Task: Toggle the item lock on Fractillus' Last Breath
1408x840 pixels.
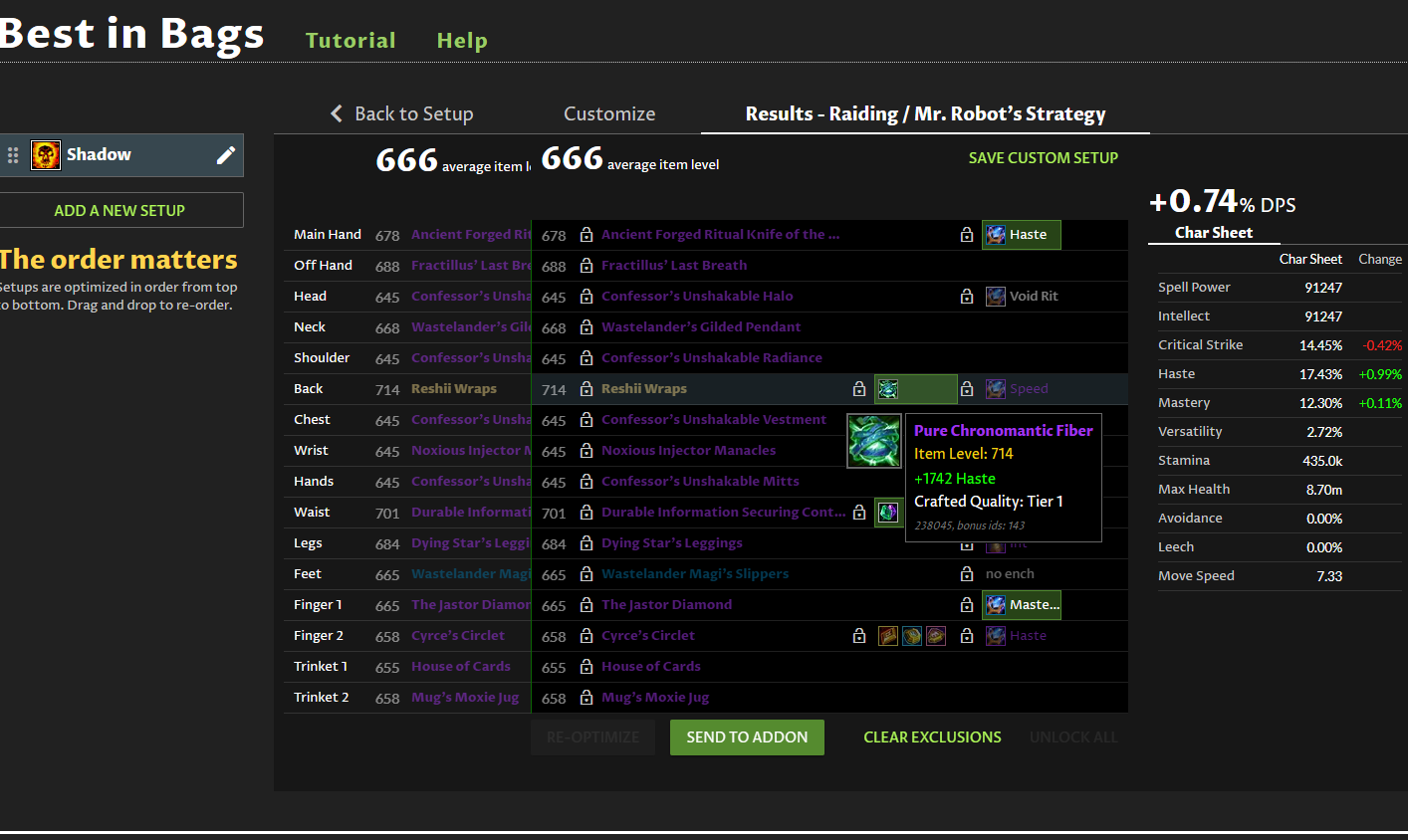Action: click(x=587, y=266)
